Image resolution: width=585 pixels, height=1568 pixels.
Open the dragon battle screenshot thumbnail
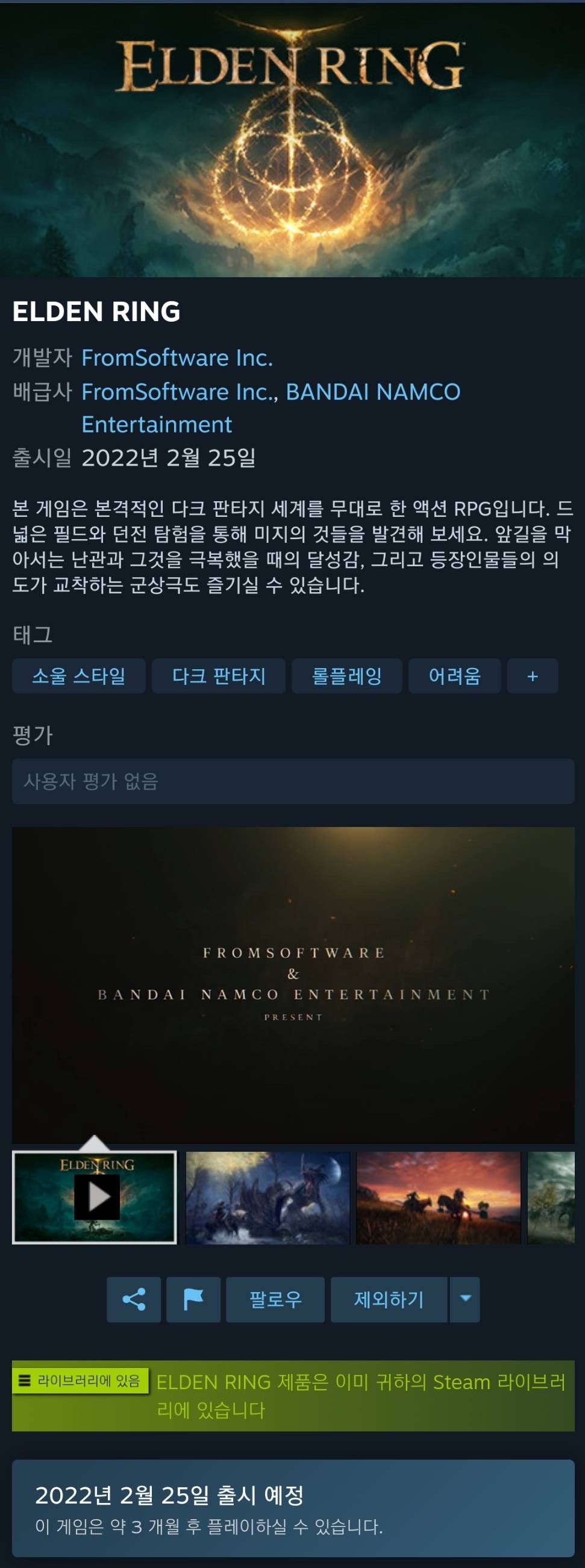tap(268, 1198)
